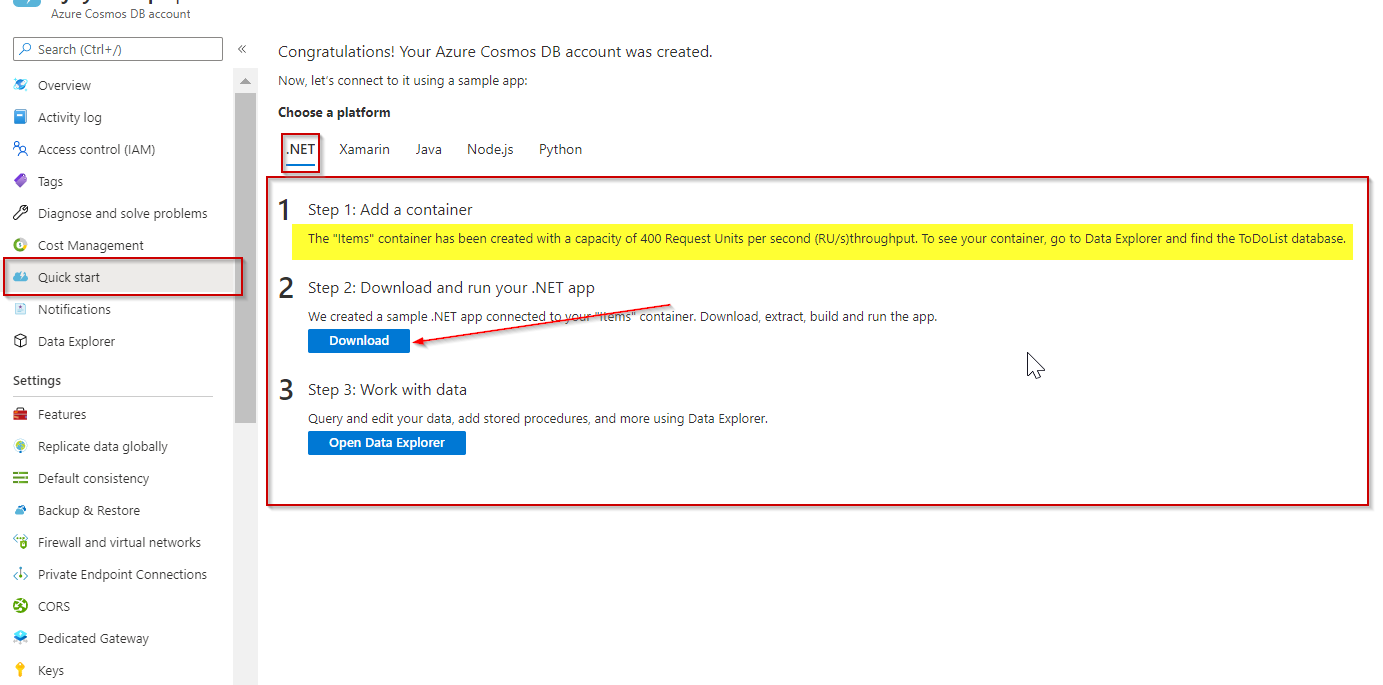Click the Notifications icon
The width and height of the screenshot is (1383, 685).
20,310
